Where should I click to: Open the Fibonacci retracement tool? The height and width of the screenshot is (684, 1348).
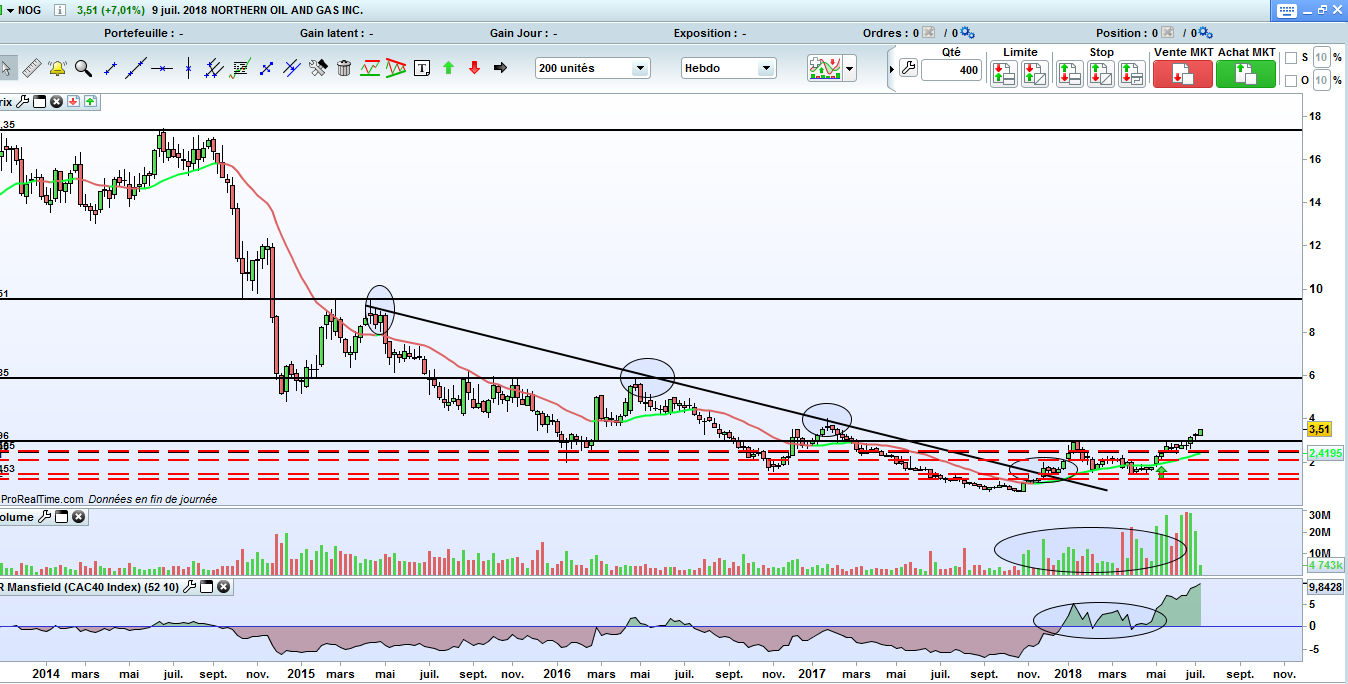click(240, 68)
